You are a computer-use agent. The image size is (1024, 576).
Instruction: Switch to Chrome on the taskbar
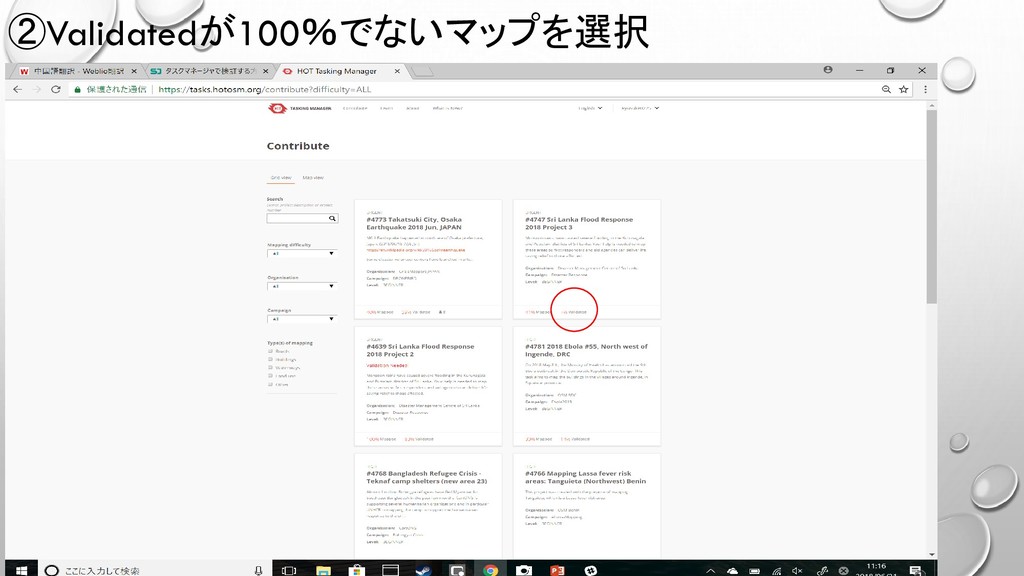pos(490,570)
